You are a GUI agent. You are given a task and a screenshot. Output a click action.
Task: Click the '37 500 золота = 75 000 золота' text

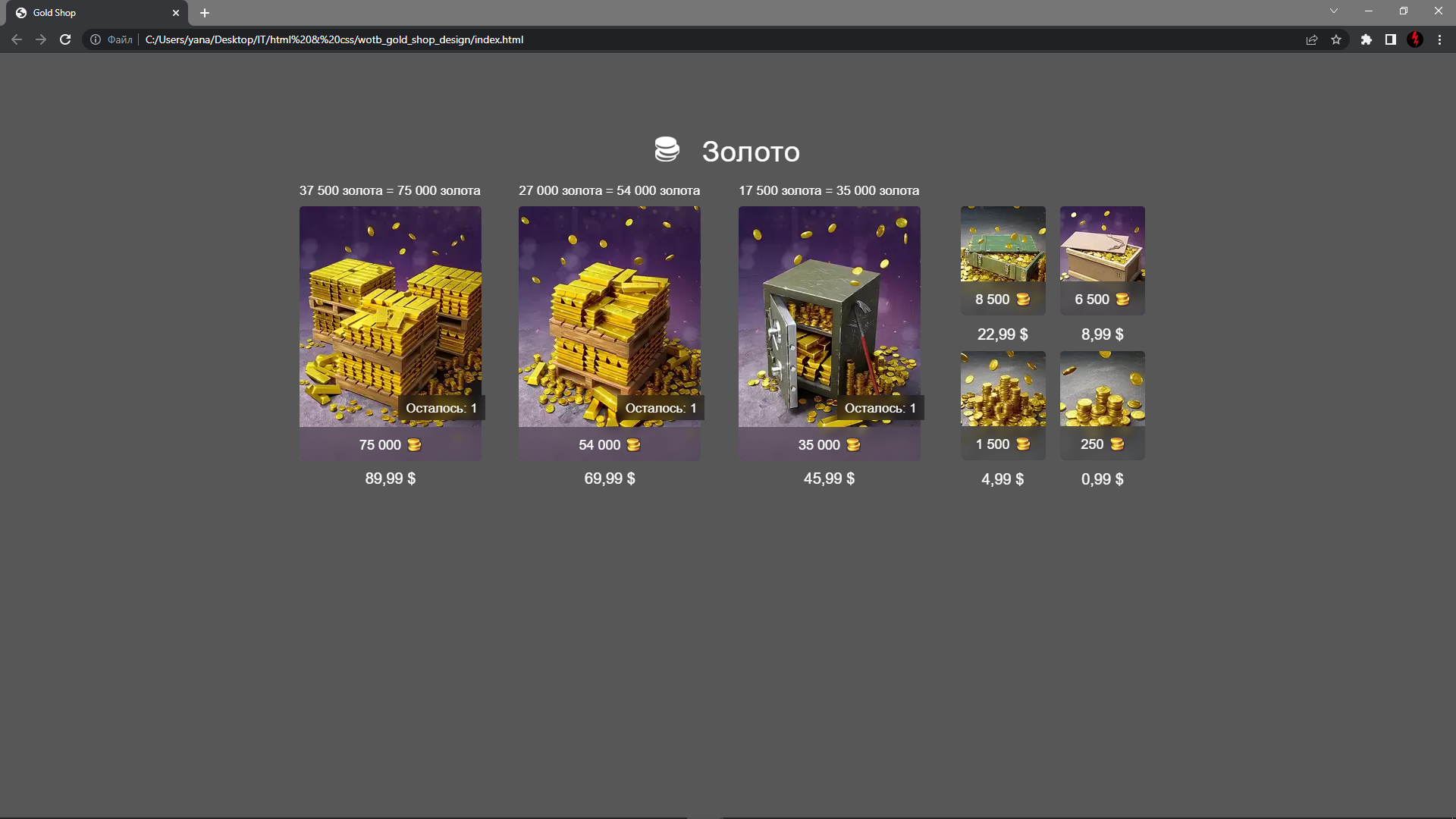pyautogui.click(x=390, y=190)
